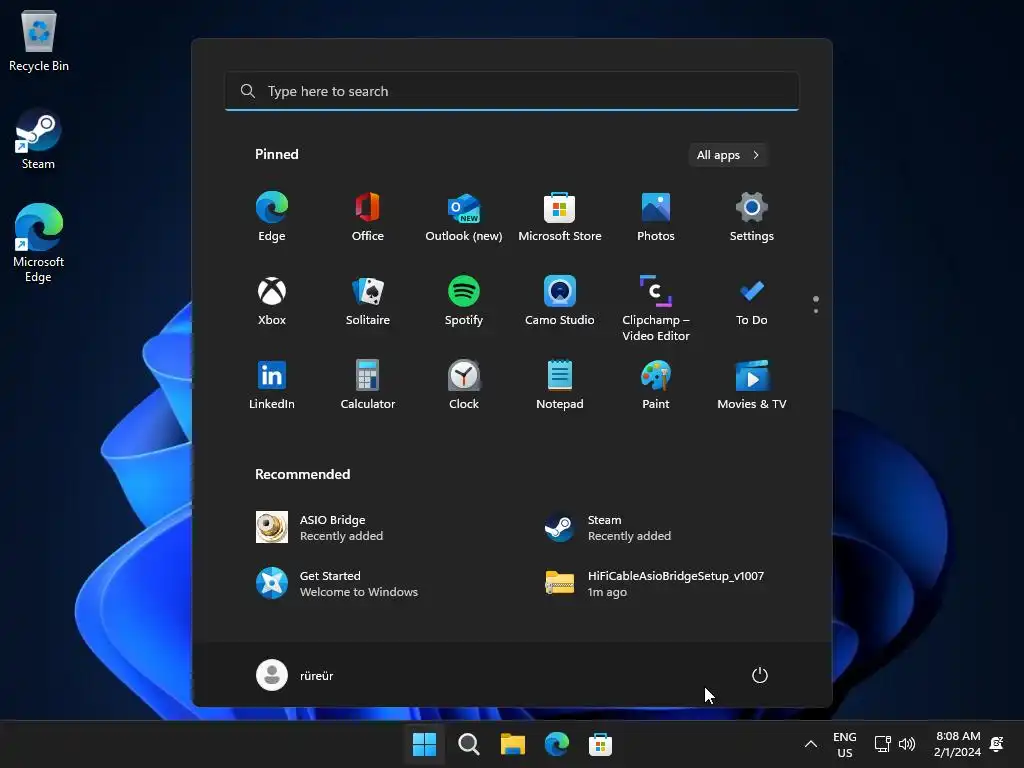Switch the ENG US input language
1024x768 pixels.
pyautogui.click(x=844, y=744)
